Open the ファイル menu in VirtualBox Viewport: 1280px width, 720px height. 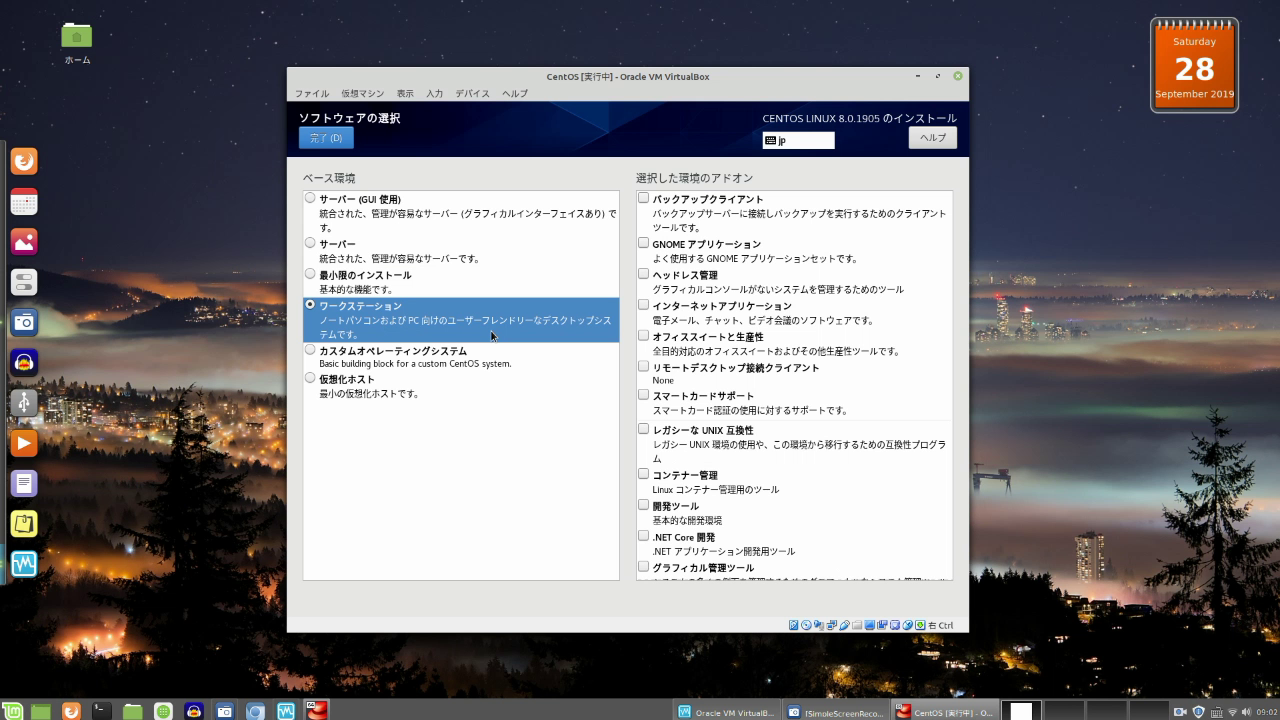pos(312,93)
